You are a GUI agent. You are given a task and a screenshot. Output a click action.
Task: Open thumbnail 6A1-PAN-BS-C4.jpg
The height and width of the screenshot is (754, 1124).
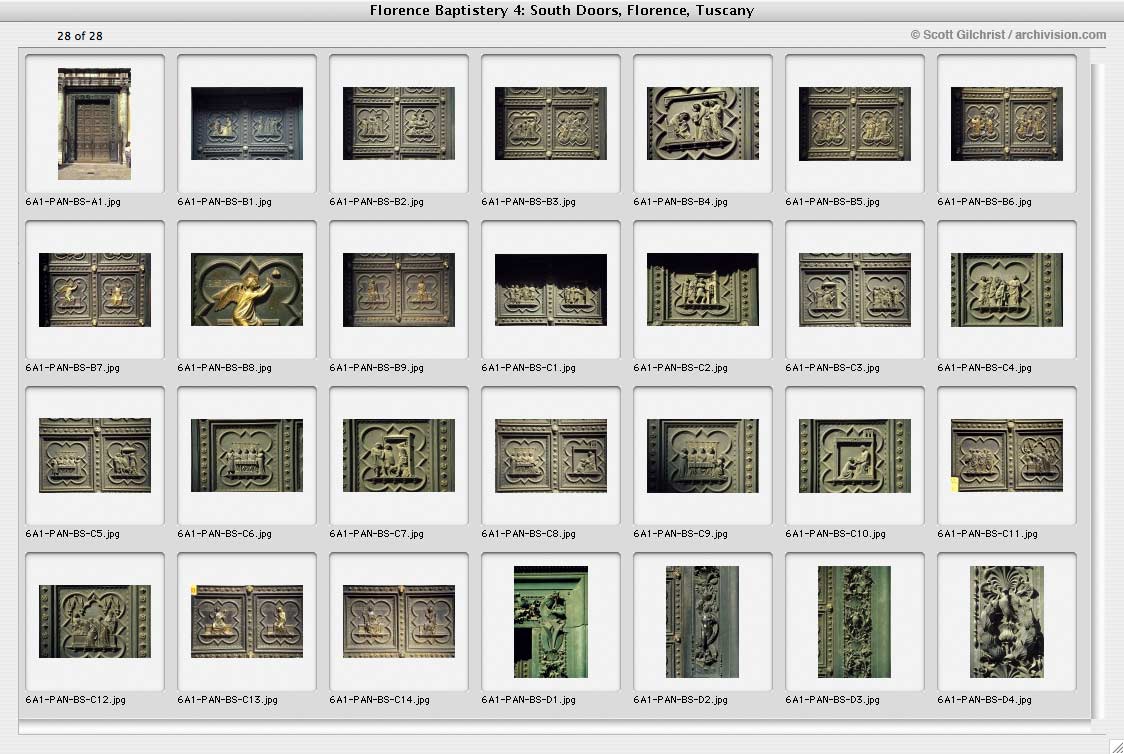(1006, 290)
